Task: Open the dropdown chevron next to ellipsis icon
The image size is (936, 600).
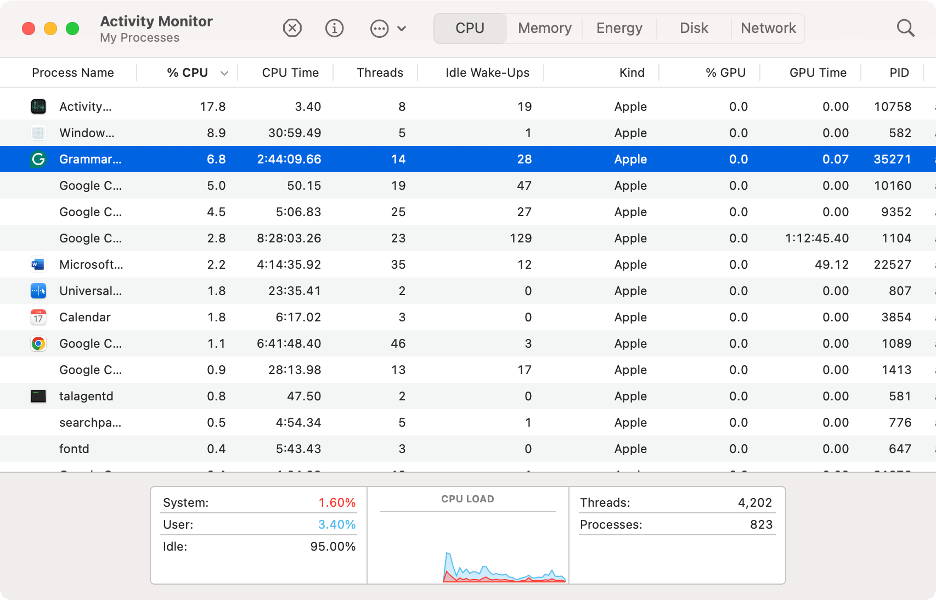Action: coord(399,28)
